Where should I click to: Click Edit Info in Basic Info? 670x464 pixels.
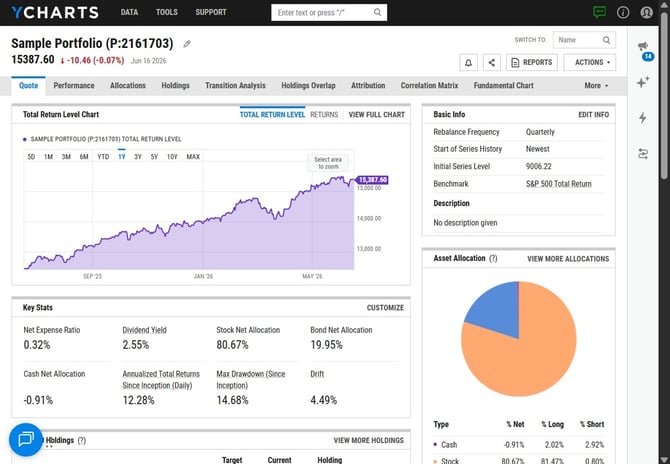pyautogui.click(x=594, y=115)
